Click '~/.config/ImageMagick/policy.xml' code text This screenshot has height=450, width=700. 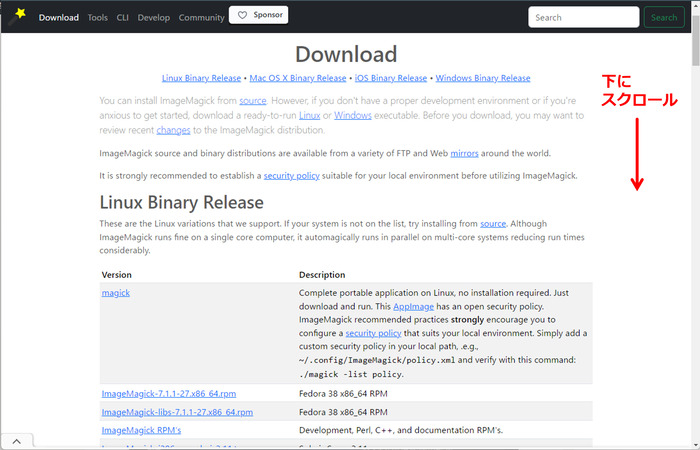(x=377, y=360)
